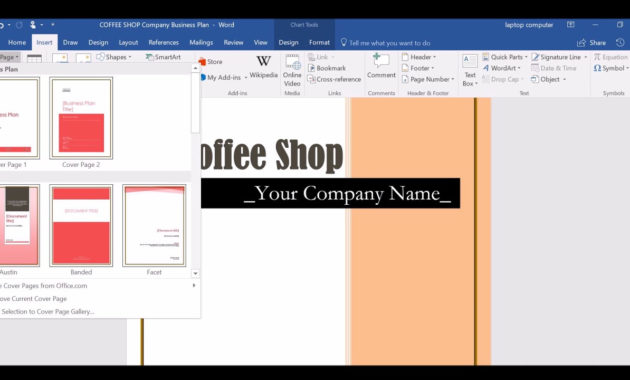Go to the References tab
This screenshot has width=630, height=380.
pyautogui.click(x=164, y=42)
